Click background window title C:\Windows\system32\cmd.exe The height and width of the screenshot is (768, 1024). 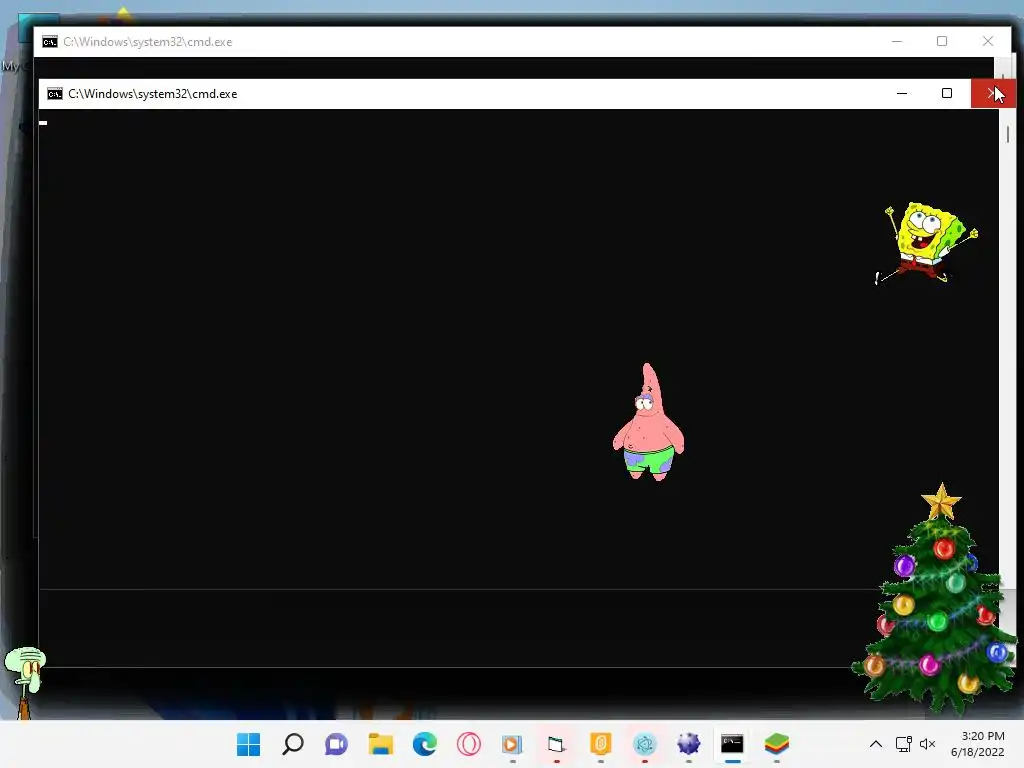(148, 42)
